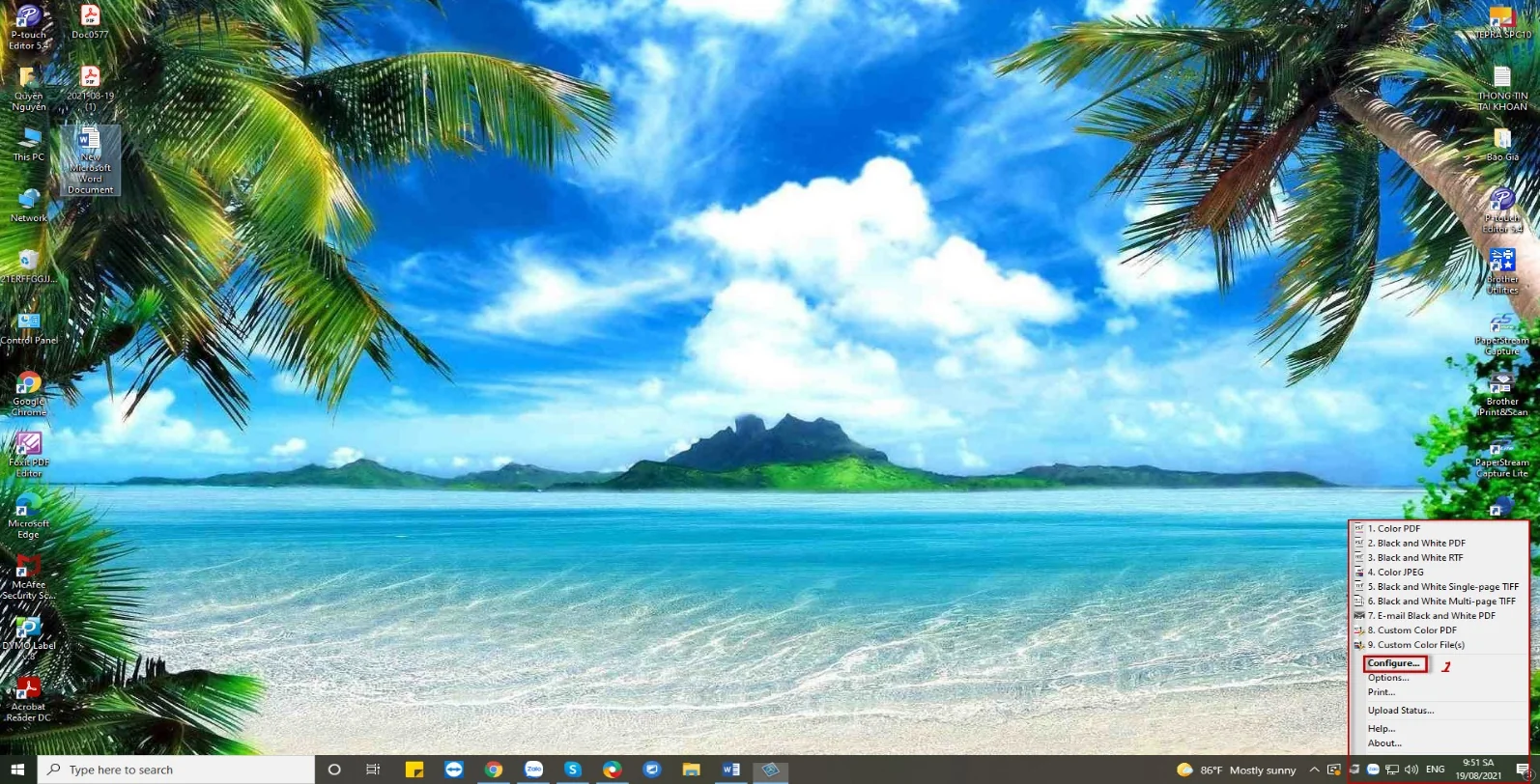
Task: Click Configure... in the scanner menu
Action: [1394, 663]
